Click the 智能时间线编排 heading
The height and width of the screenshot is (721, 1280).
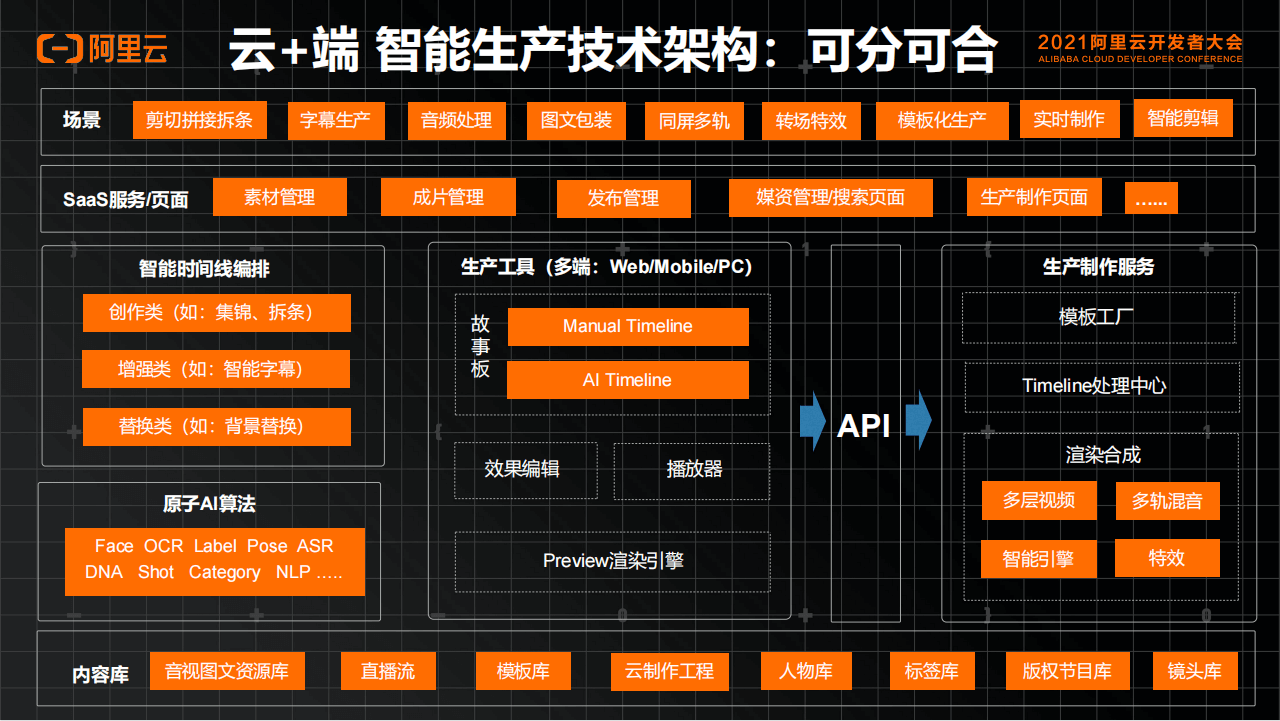click(x=204, y=268)
